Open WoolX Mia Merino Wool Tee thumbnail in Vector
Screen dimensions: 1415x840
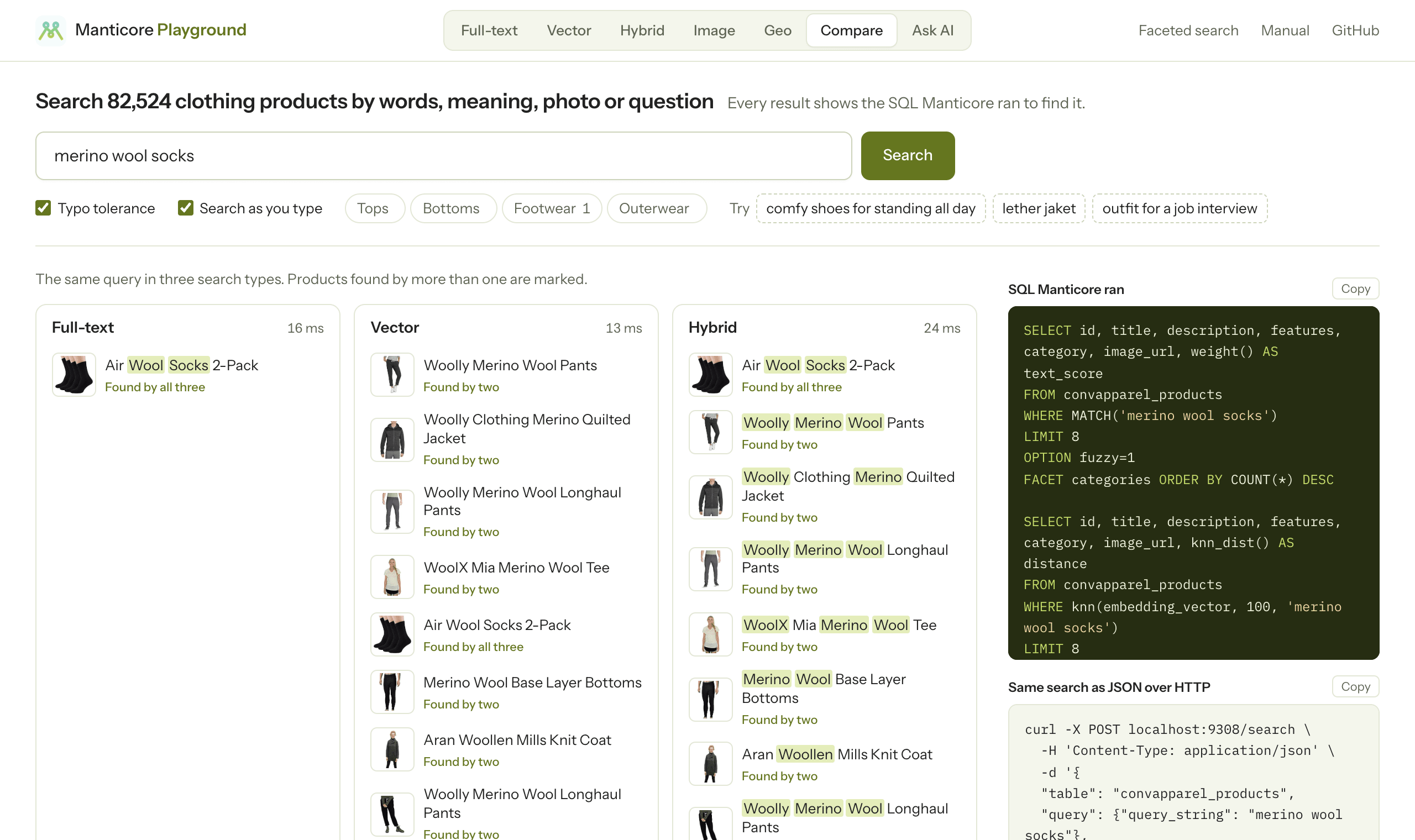(392, 577)
